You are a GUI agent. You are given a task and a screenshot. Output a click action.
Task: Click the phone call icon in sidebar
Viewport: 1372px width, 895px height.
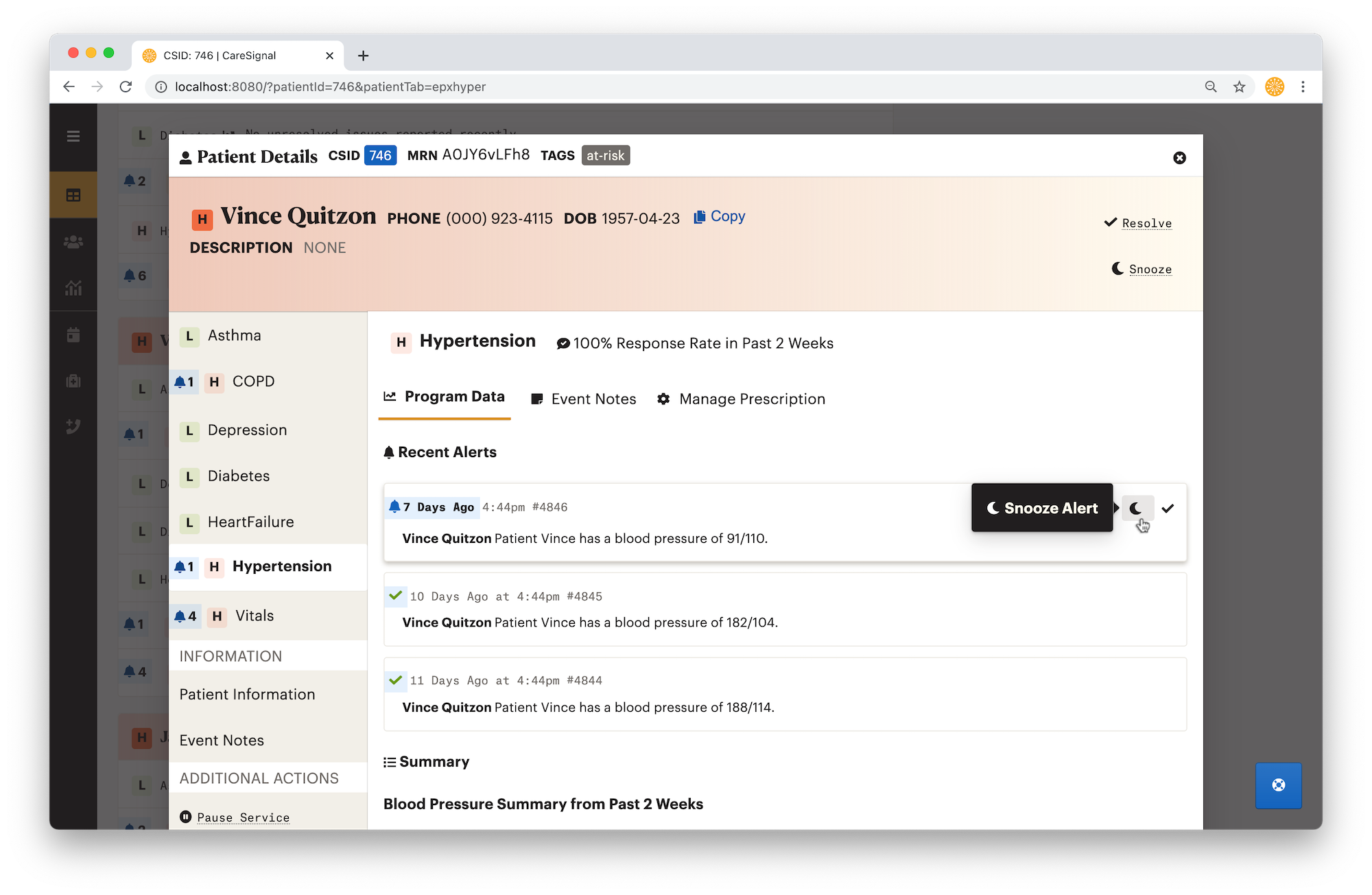point(73,427)
